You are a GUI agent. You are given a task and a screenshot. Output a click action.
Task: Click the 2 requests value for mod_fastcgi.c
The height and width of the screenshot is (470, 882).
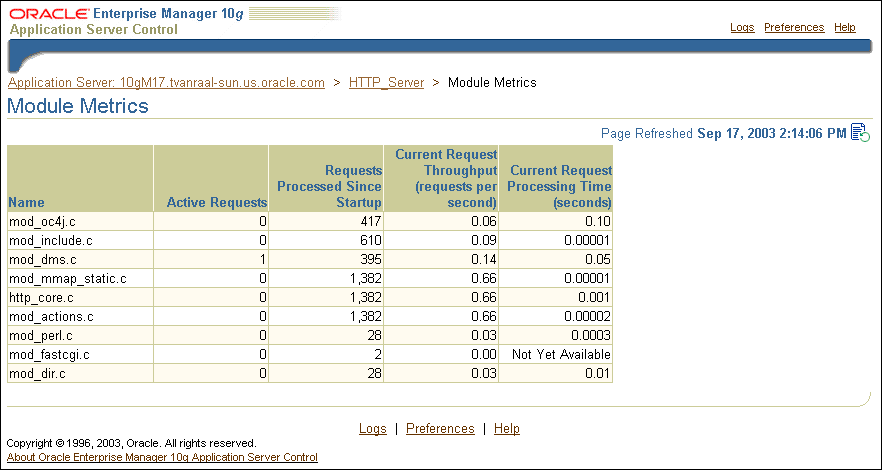[379, 355]
